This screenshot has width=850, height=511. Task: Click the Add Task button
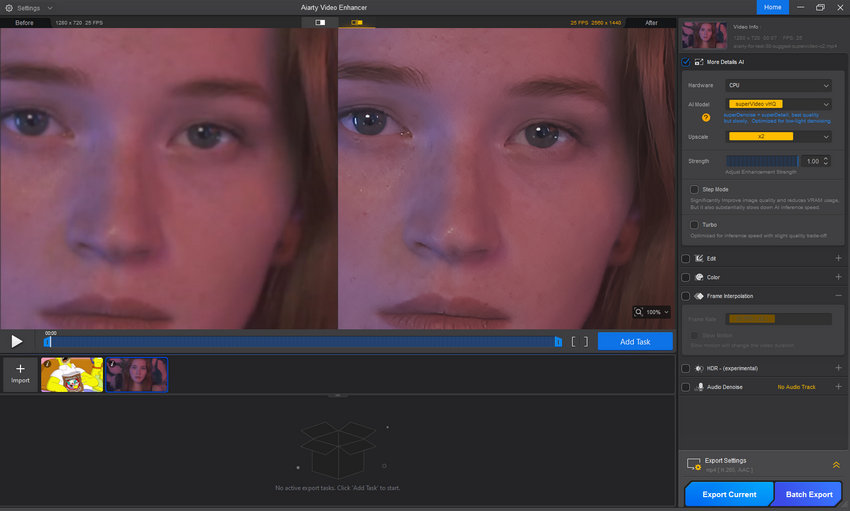[635, 341]
